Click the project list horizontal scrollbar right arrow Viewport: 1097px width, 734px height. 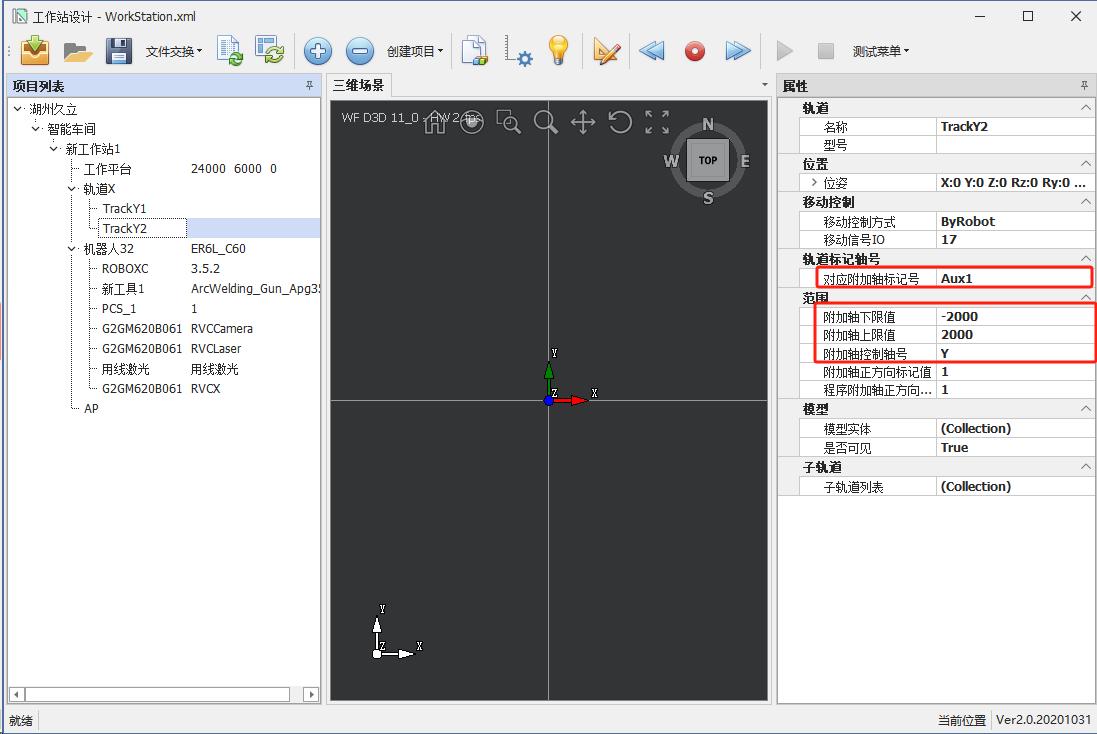coord(311,694)
